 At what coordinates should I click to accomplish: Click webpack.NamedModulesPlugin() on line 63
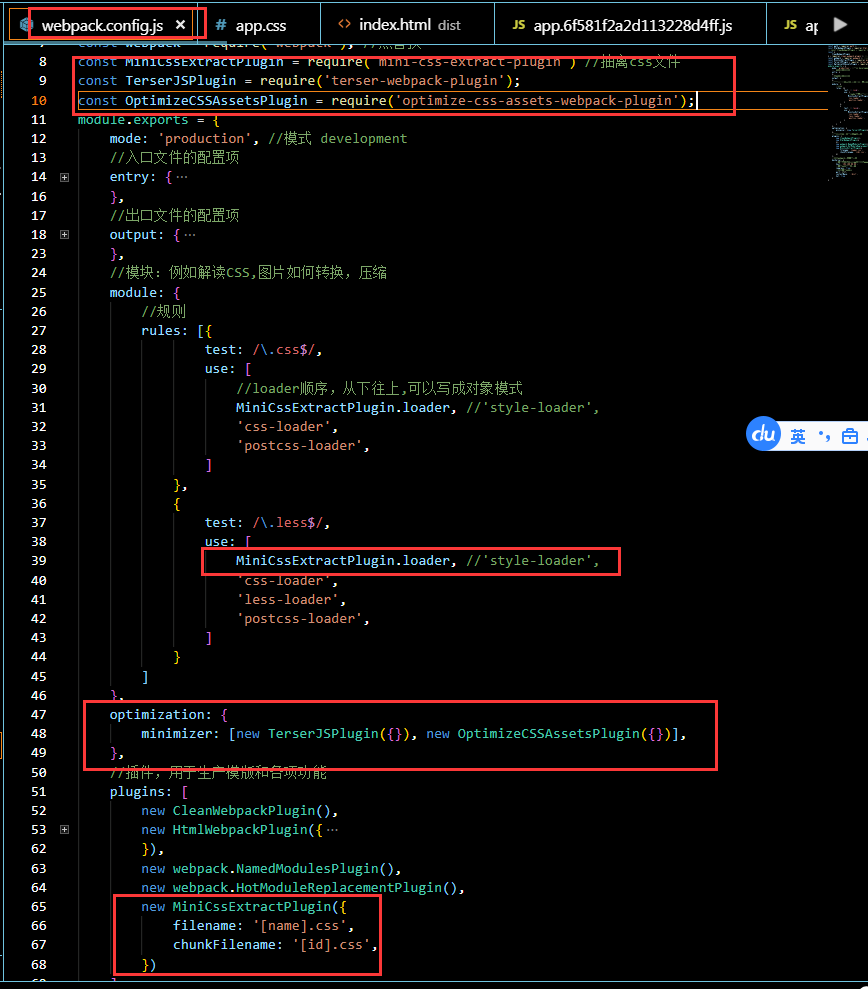(283, 869)
